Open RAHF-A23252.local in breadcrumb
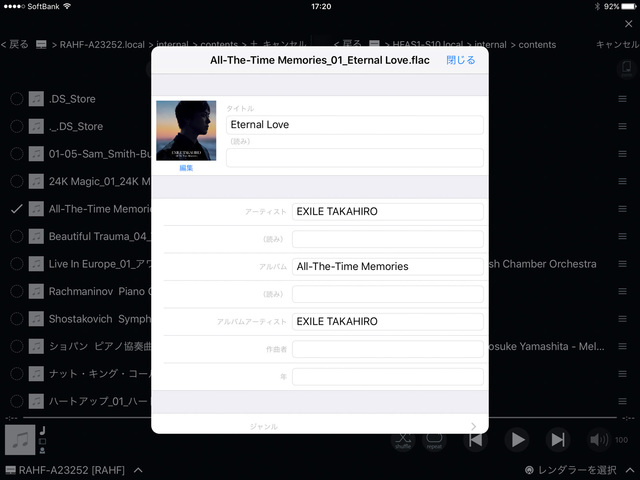640x480 pixels. 102,44
